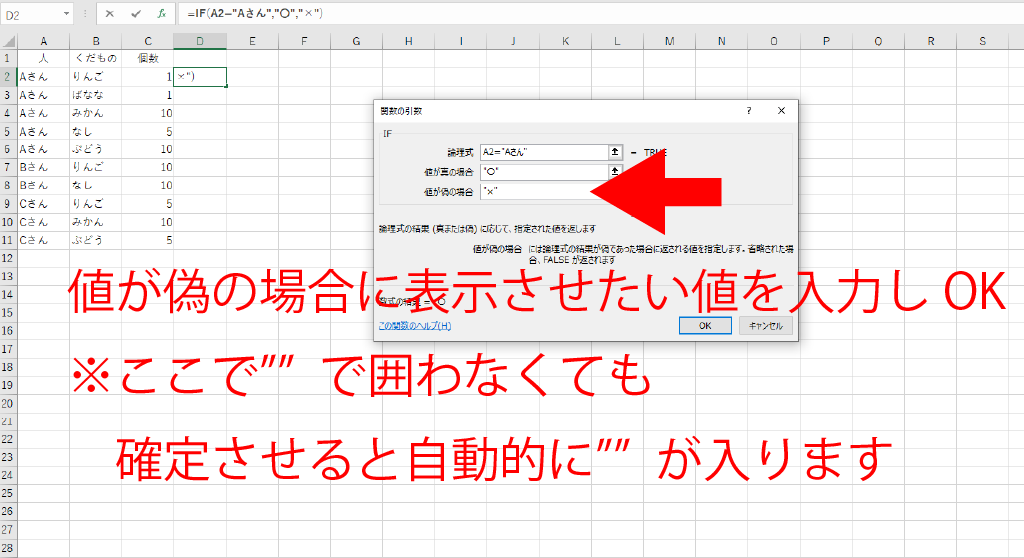Click the enter checkmark icon in formula bar

click(x=135, y=14)
